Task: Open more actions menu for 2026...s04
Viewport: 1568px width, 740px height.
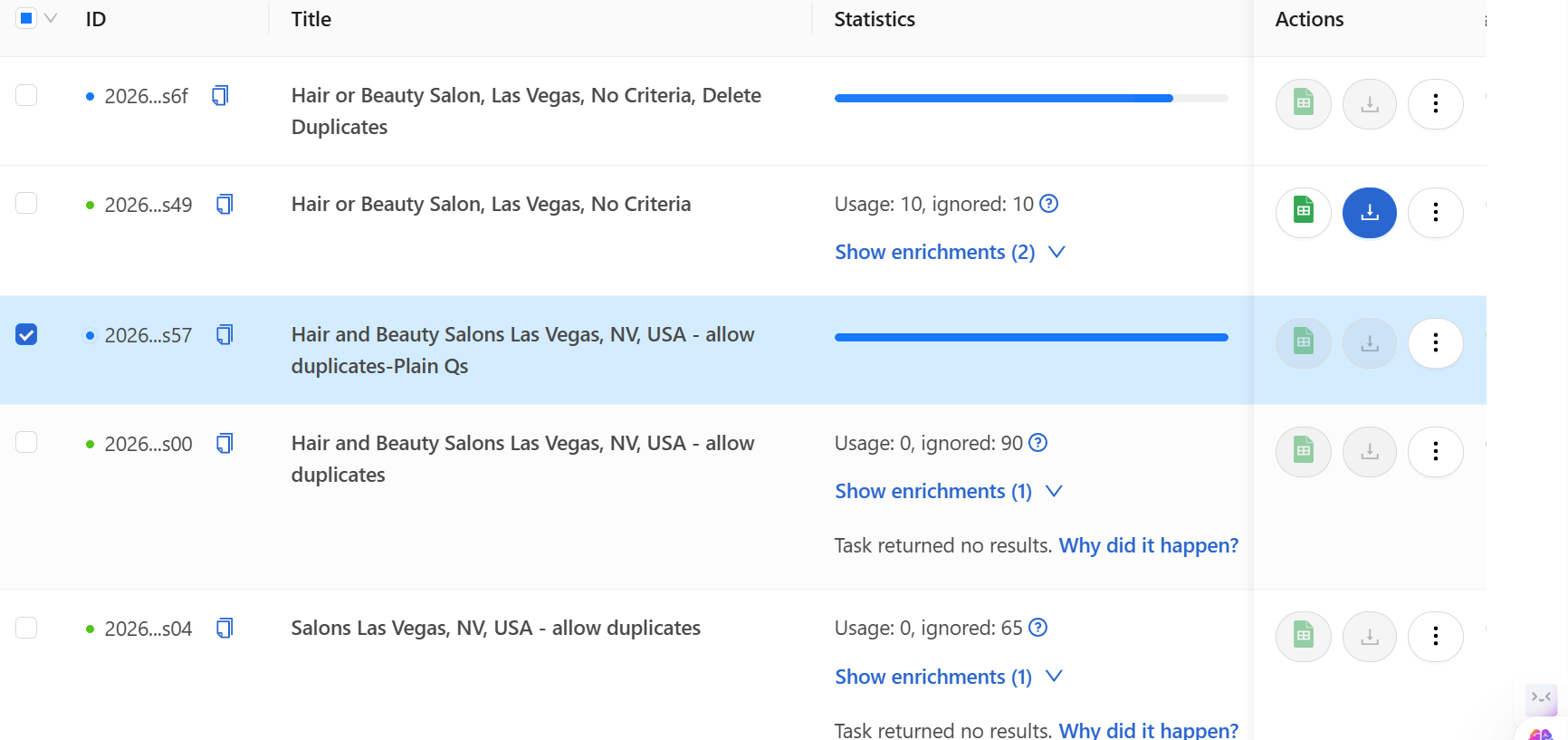Action: point(1435,637)
